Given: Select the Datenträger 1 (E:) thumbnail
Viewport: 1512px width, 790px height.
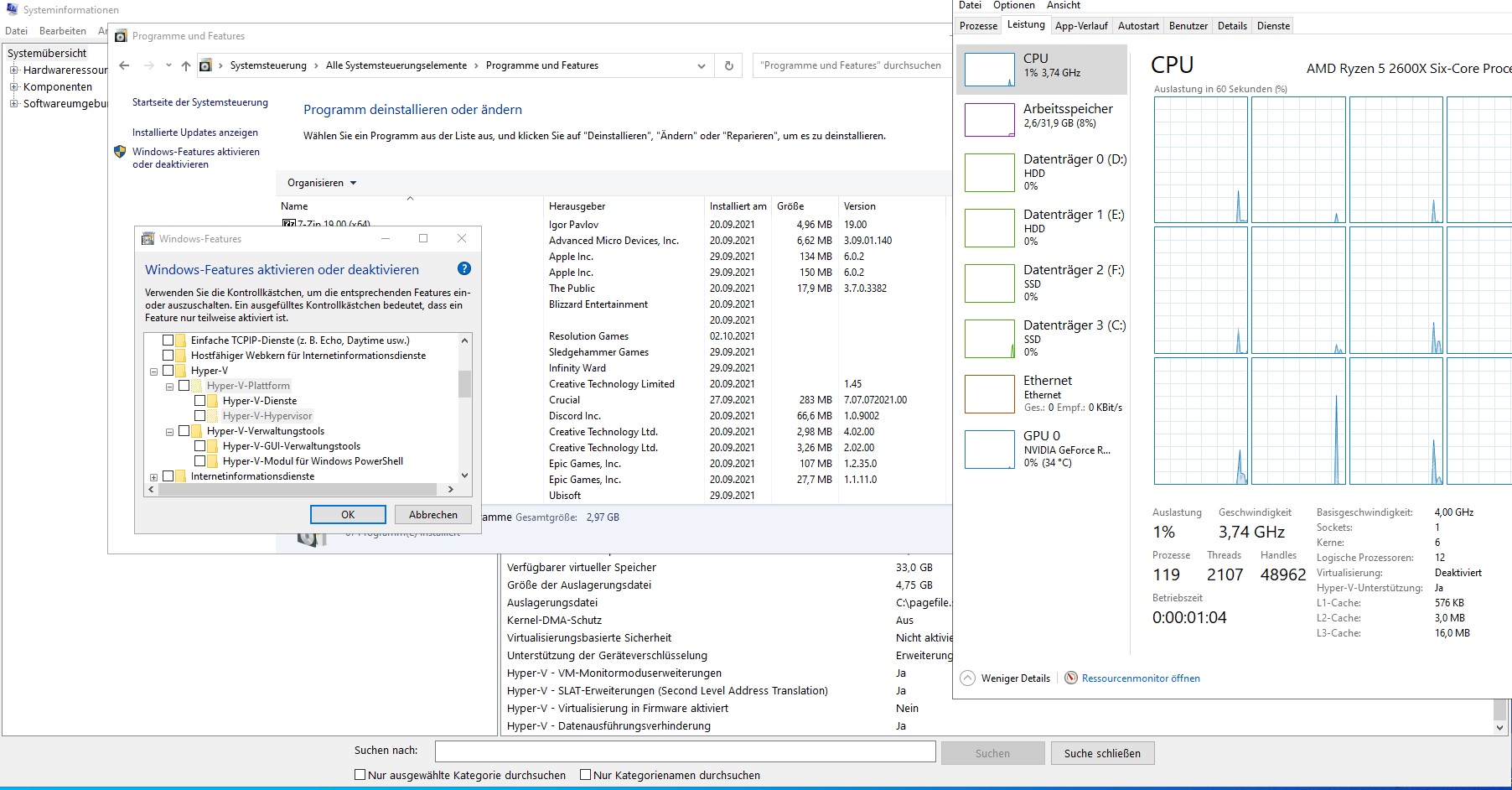Looking at the screenshot, I should point(990,227).
